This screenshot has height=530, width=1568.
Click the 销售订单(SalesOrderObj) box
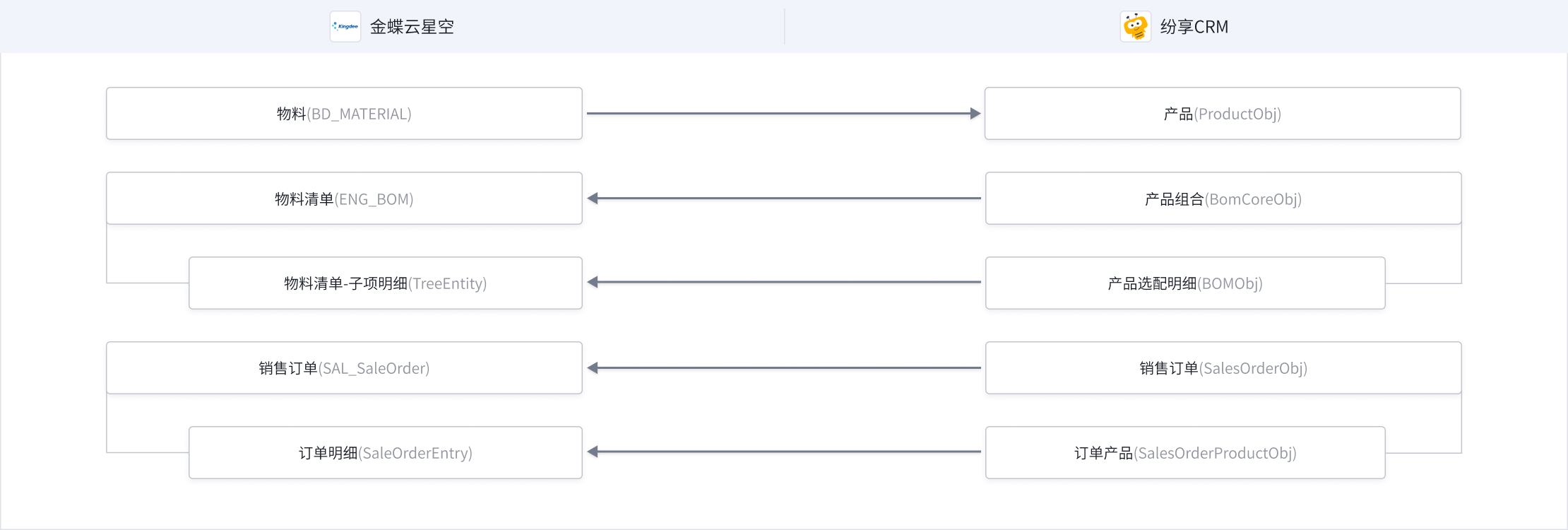[x=1223, y=368]
